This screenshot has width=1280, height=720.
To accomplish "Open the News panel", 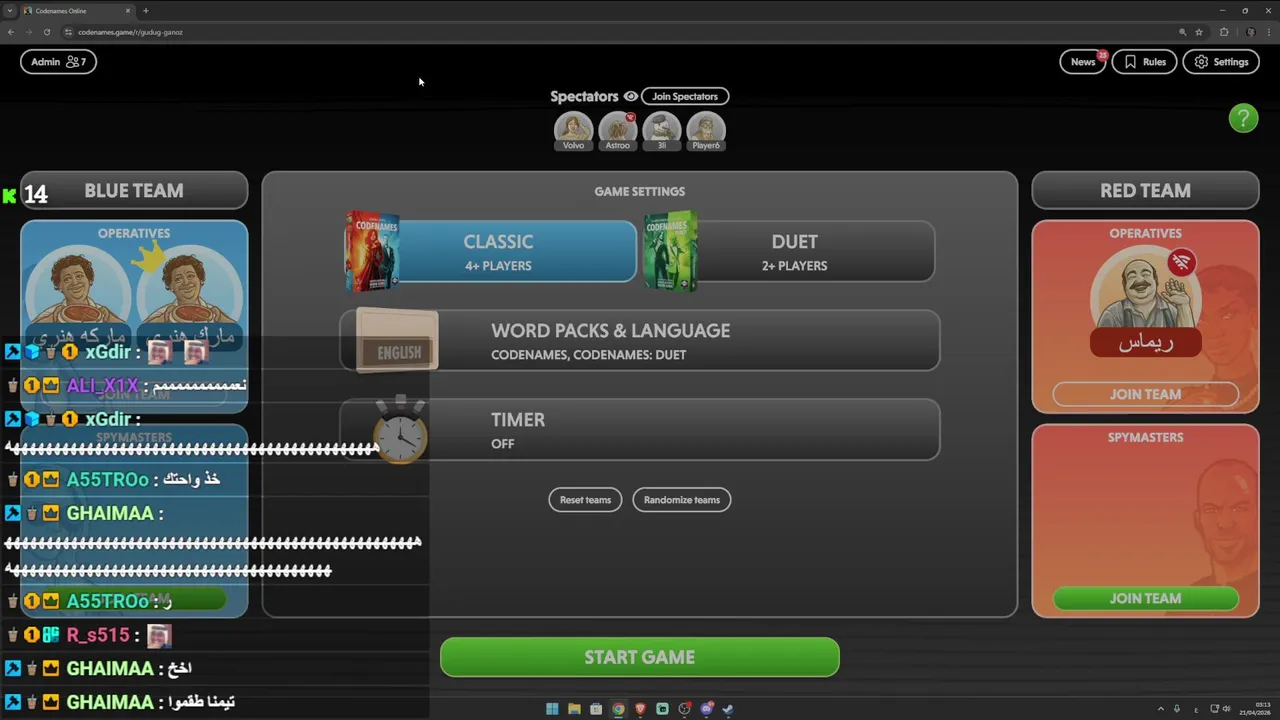I will click(x=1083, y=62).
